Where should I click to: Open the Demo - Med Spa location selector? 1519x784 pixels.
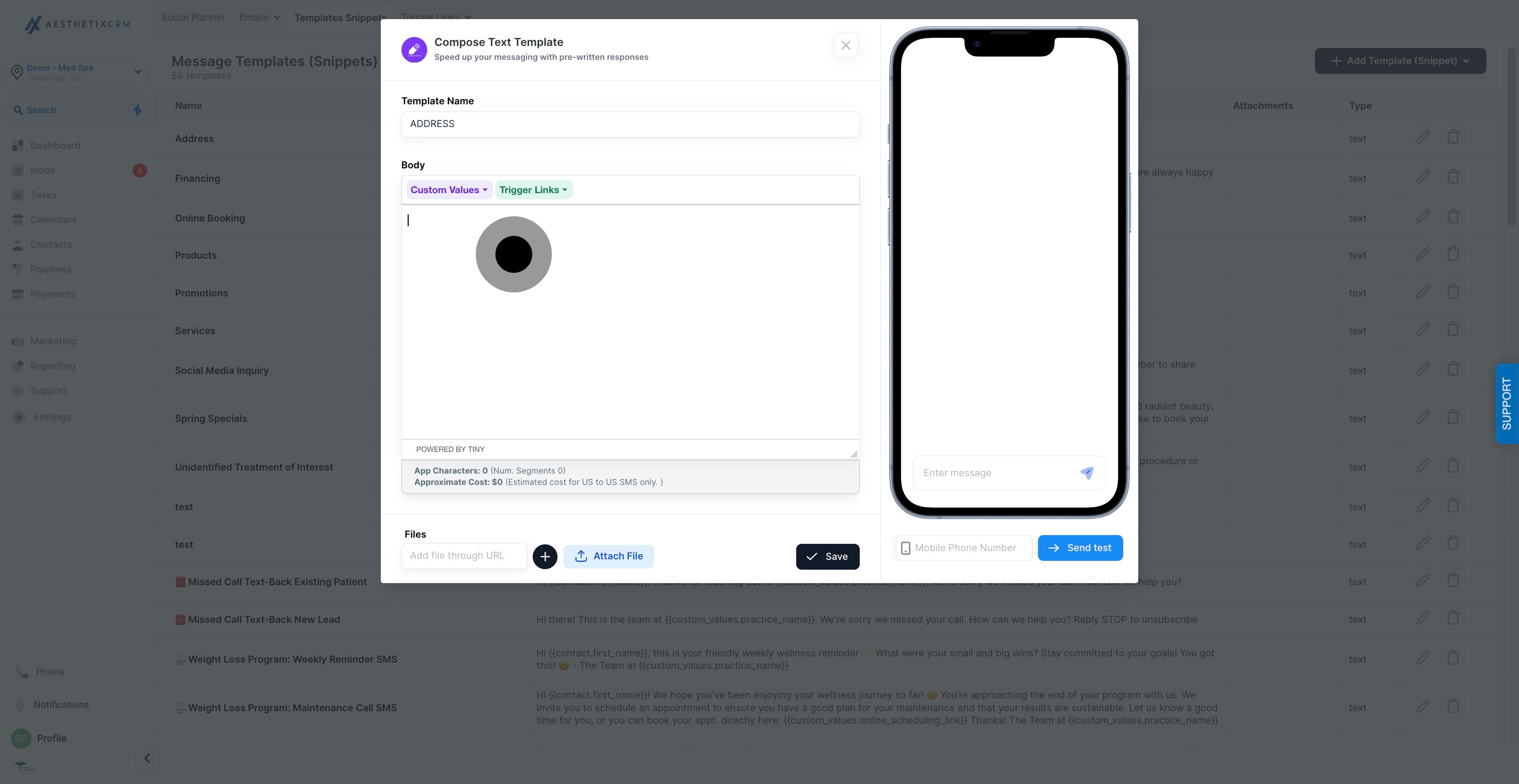76,72
